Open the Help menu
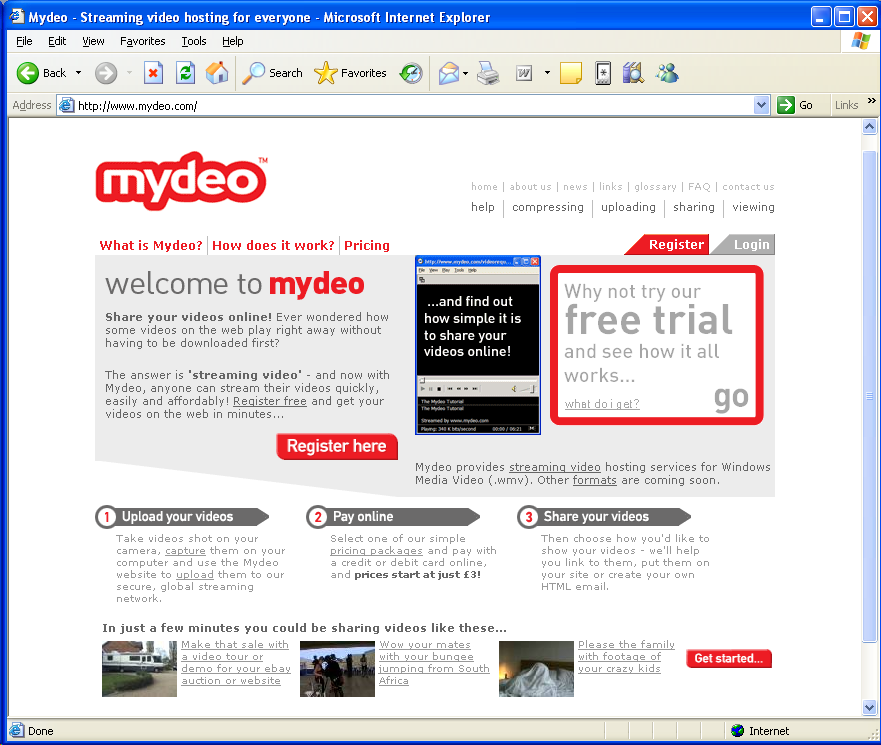Screen dimensions: 881x745 click(x=233, y=41)
